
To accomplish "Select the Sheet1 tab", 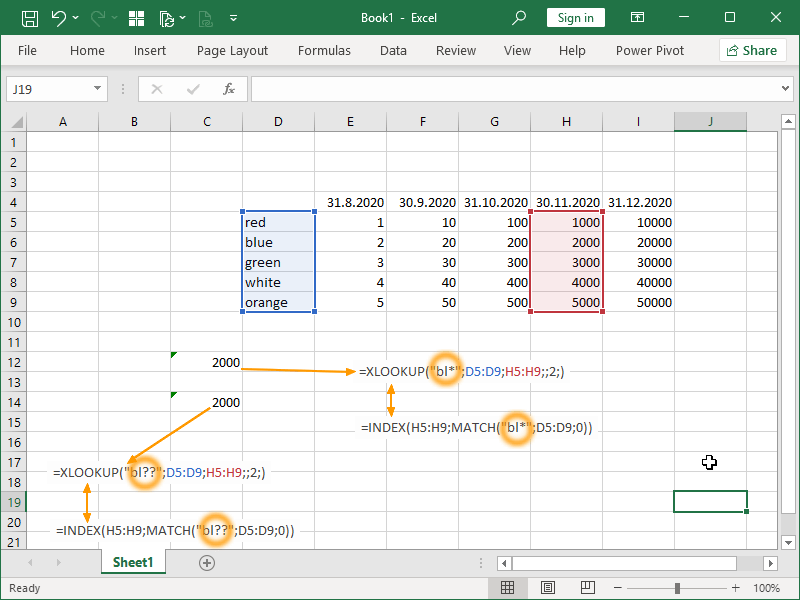I will tap(133, 562).
